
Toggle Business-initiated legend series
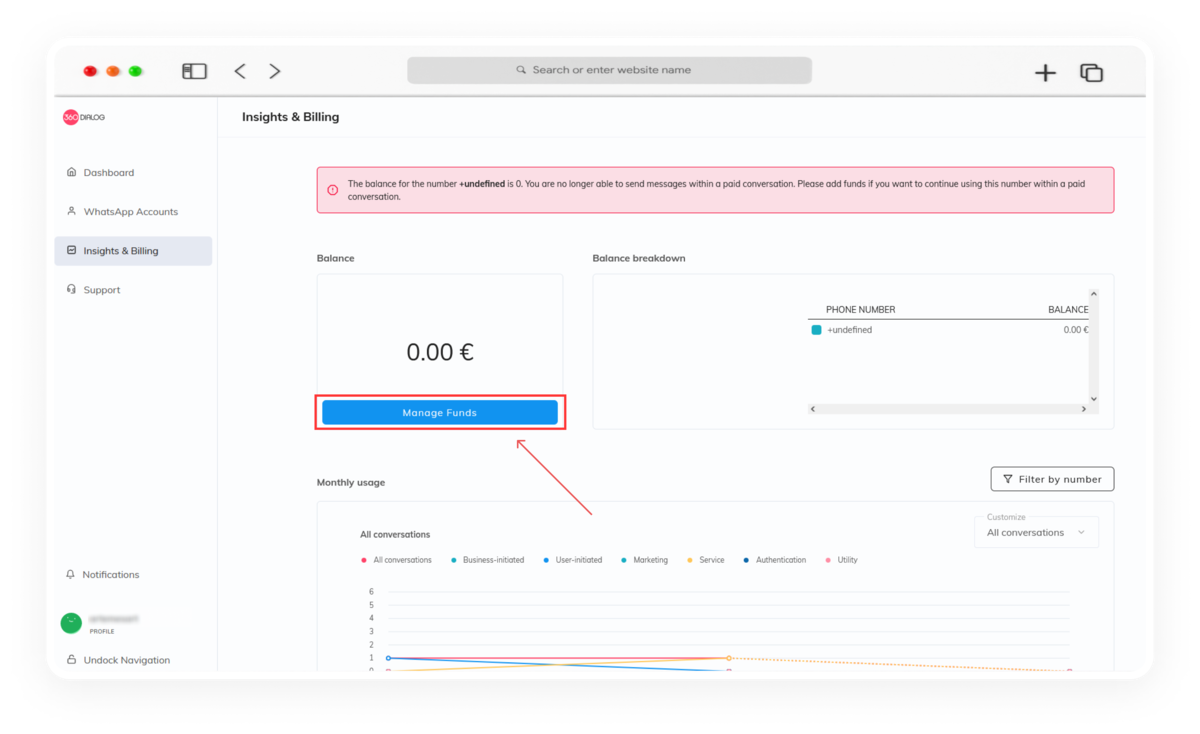click(x=488, y=560)
